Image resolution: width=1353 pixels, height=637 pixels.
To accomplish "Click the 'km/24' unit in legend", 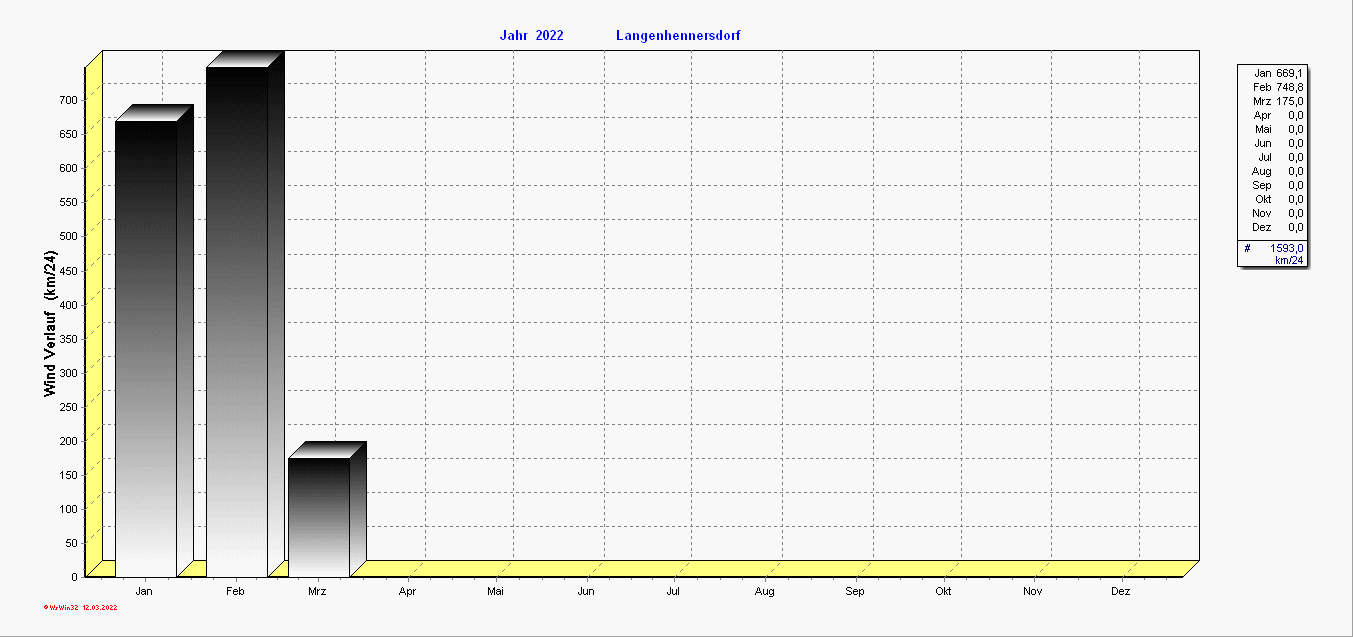I will (x=1289, y=260).
